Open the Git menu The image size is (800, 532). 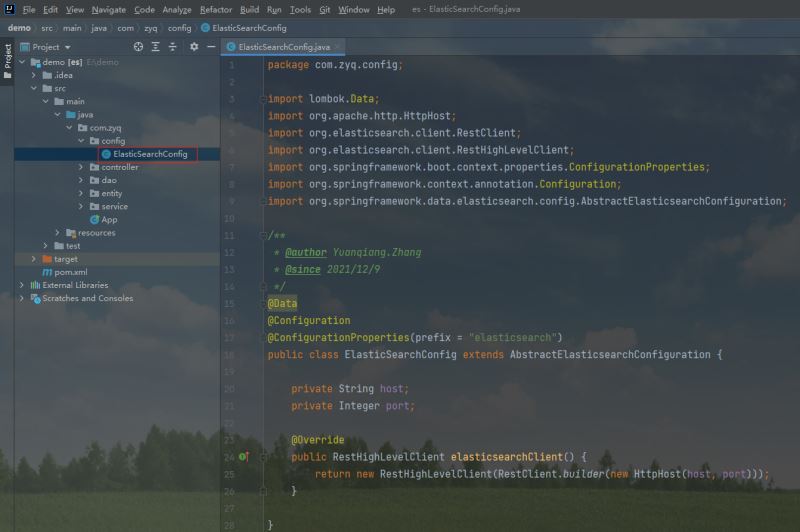[x=324, y=9]
